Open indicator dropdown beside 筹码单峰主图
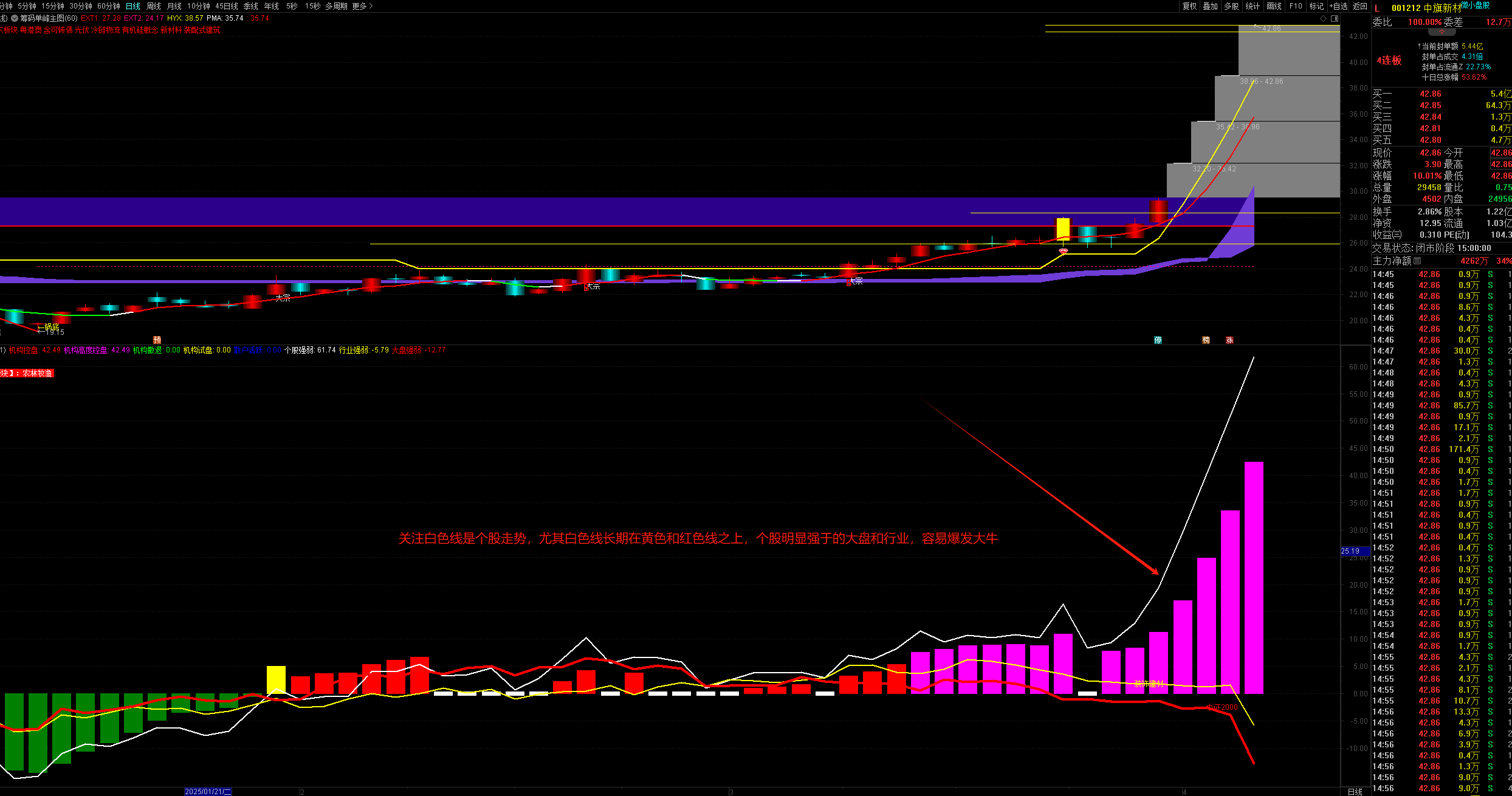 (15, 18)
